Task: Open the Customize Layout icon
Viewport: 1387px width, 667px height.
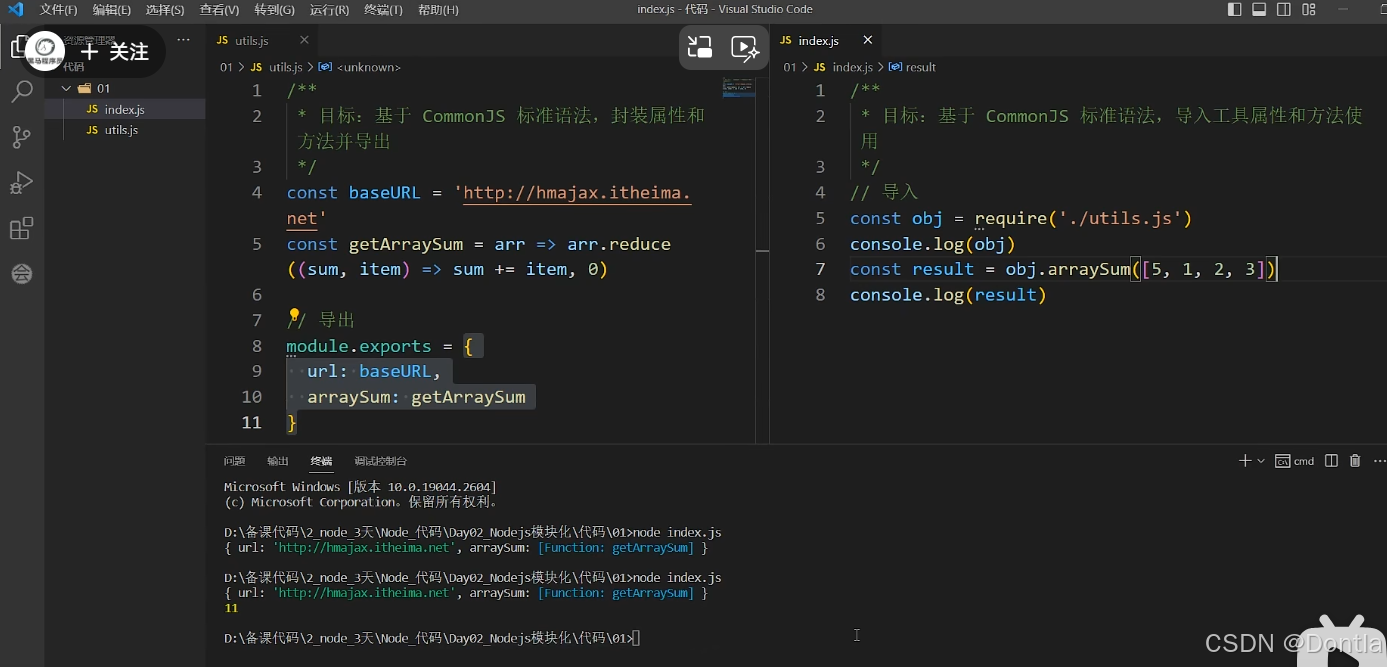Action: pos(1308,9)
